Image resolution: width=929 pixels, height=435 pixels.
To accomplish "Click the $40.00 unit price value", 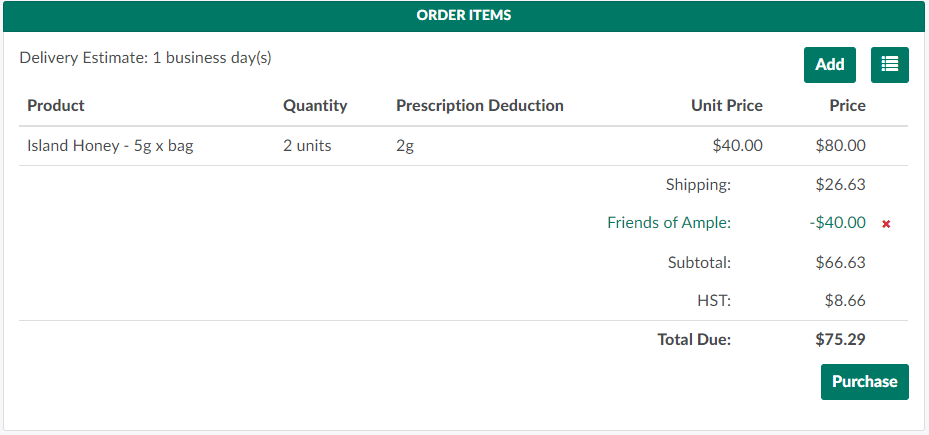I will click(x=737, y=146).
